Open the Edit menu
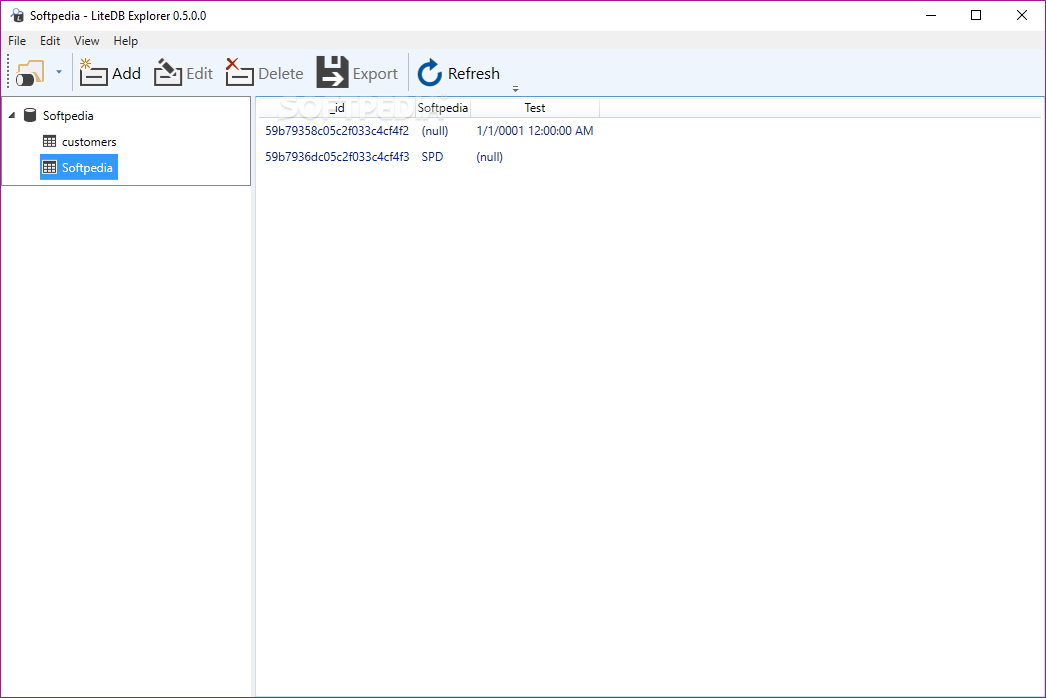 [x=50, y=41]
